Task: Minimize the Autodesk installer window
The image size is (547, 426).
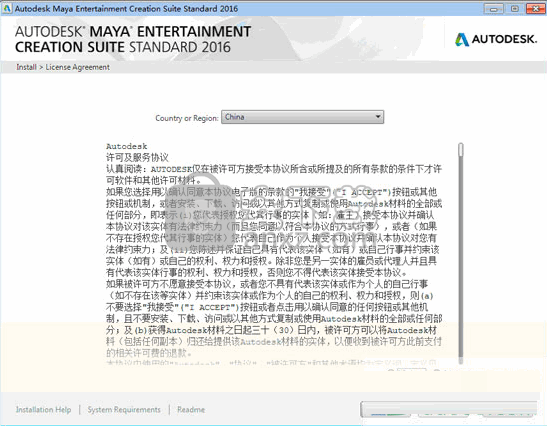Action: click(494, 9)
